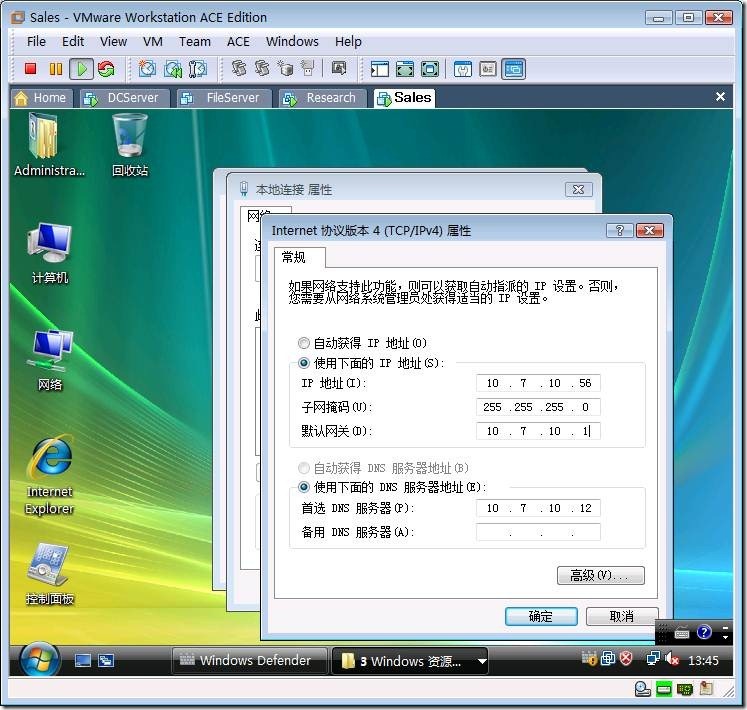Click the IP 地址 input field
The width and height of the screenshot is (747, 710).
(538, 383)
